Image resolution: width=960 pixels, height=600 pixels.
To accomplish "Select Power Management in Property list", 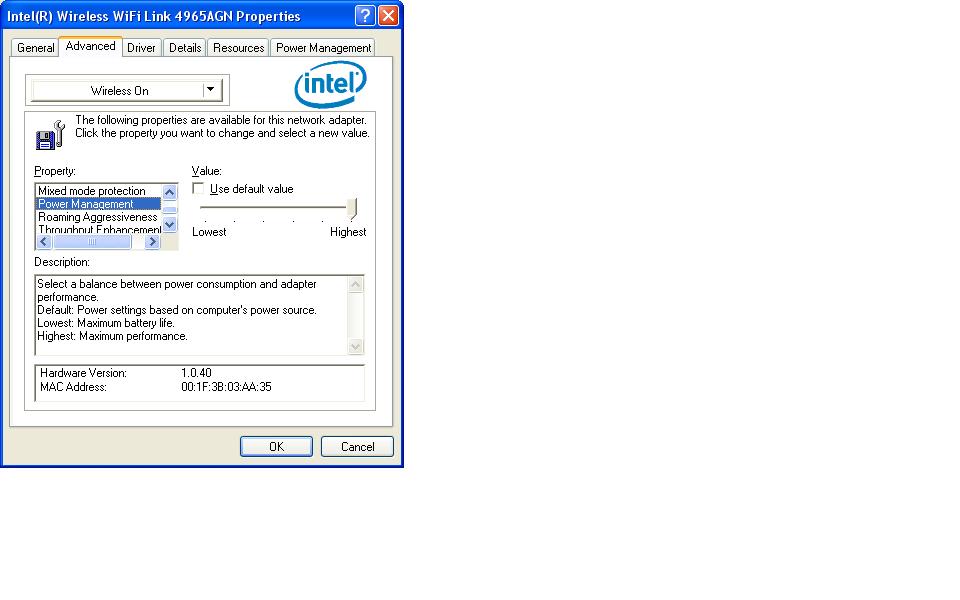I will point(98,204).
